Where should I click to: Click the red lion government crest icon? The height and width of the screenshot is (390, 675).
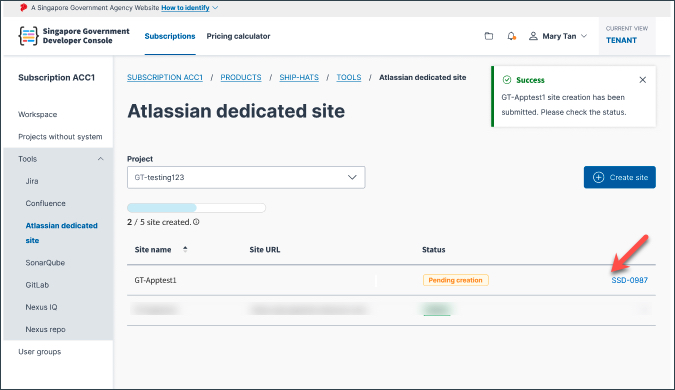click(x=24, y=8)
